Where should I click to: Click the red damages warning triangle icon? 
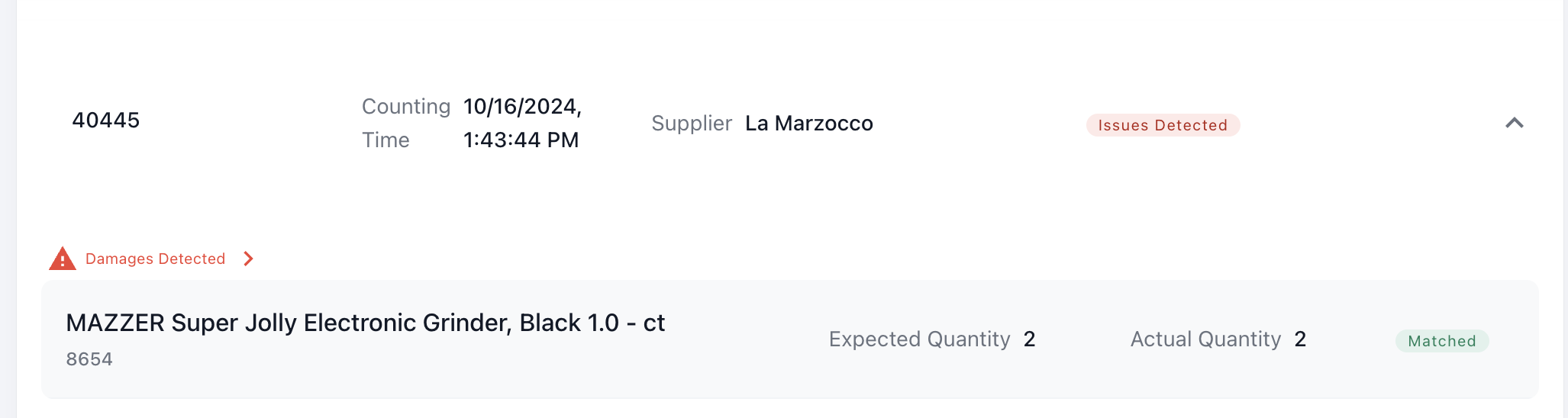63,259
